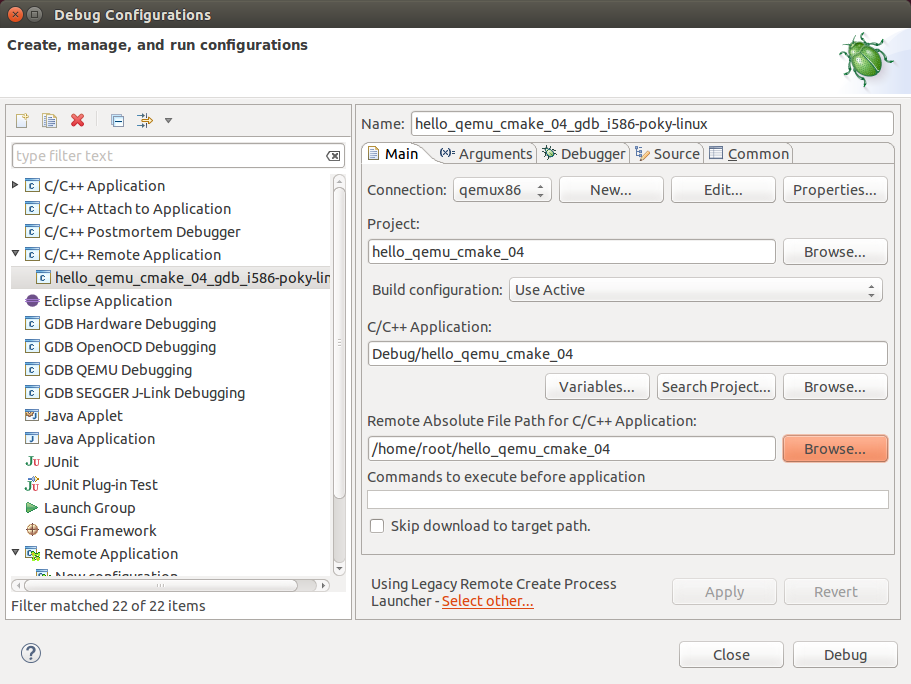Image resolution: width=911 pixels, height=684 pixels.
Task: Open the Connection dropdown showing qemux86
Action: [x=502, y=190]
